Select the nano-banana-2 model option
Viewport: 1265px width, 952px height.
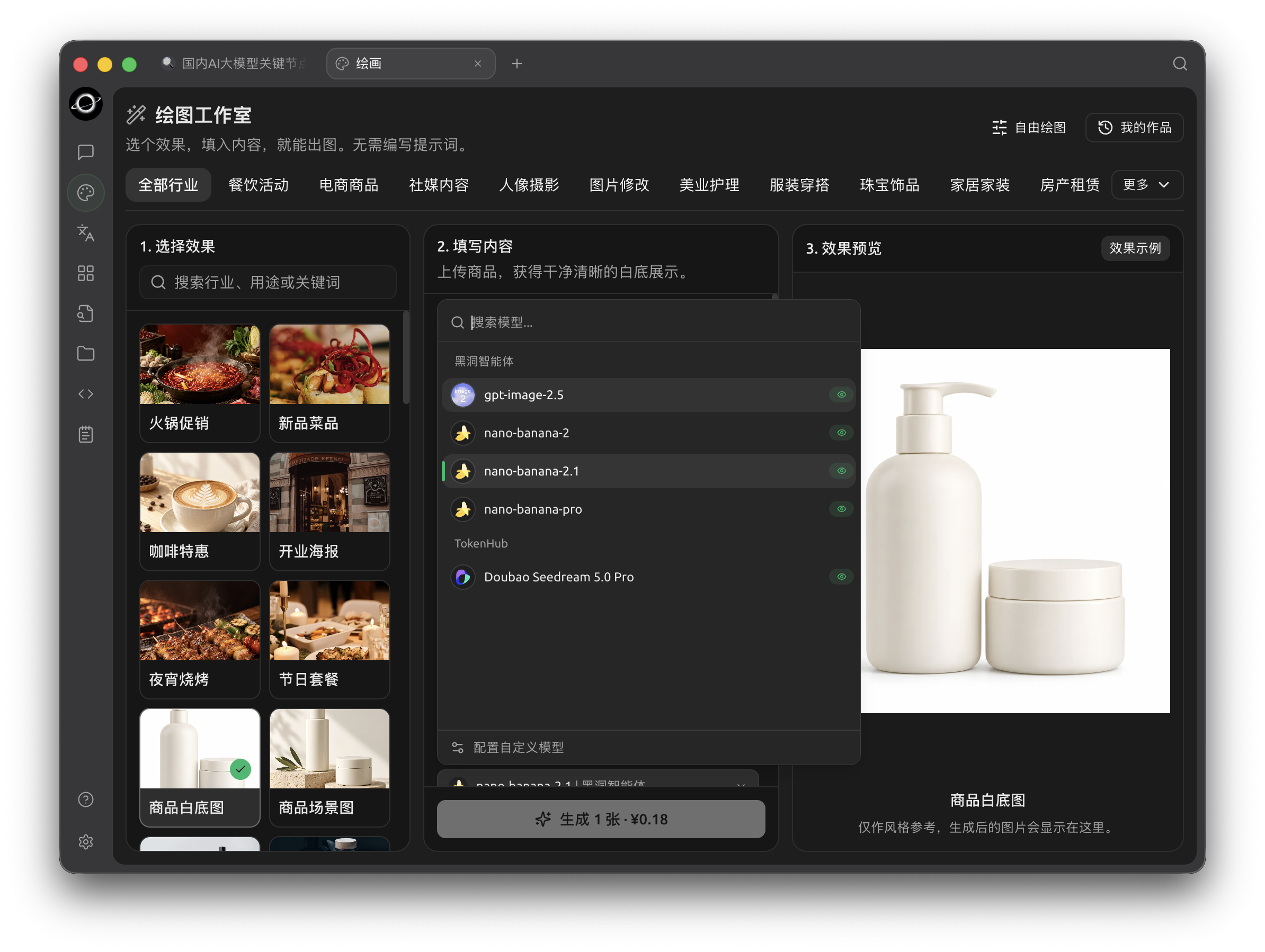coord(648,433)
